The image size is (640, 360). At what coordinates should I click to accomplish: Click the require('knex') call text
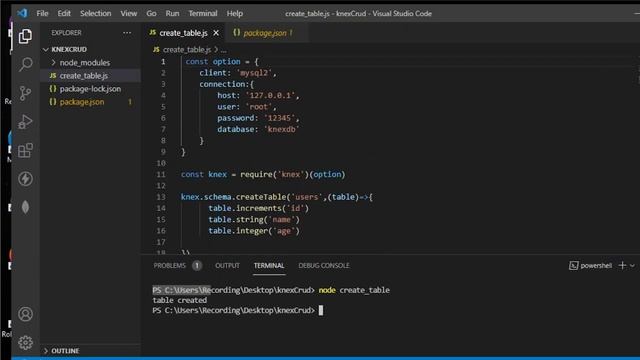[274, 174]
